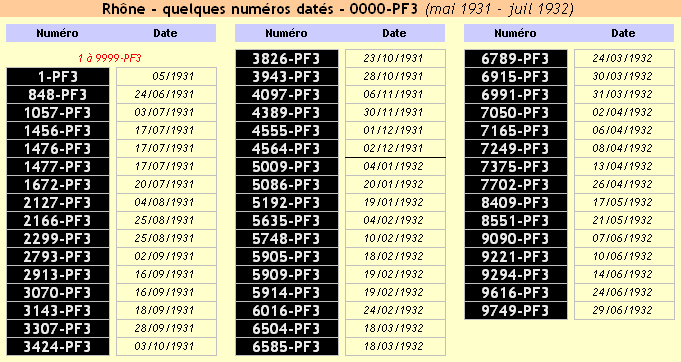The image size is (681, 362).
Task: Click plate 1476-PF3
Action: (58, 149)
